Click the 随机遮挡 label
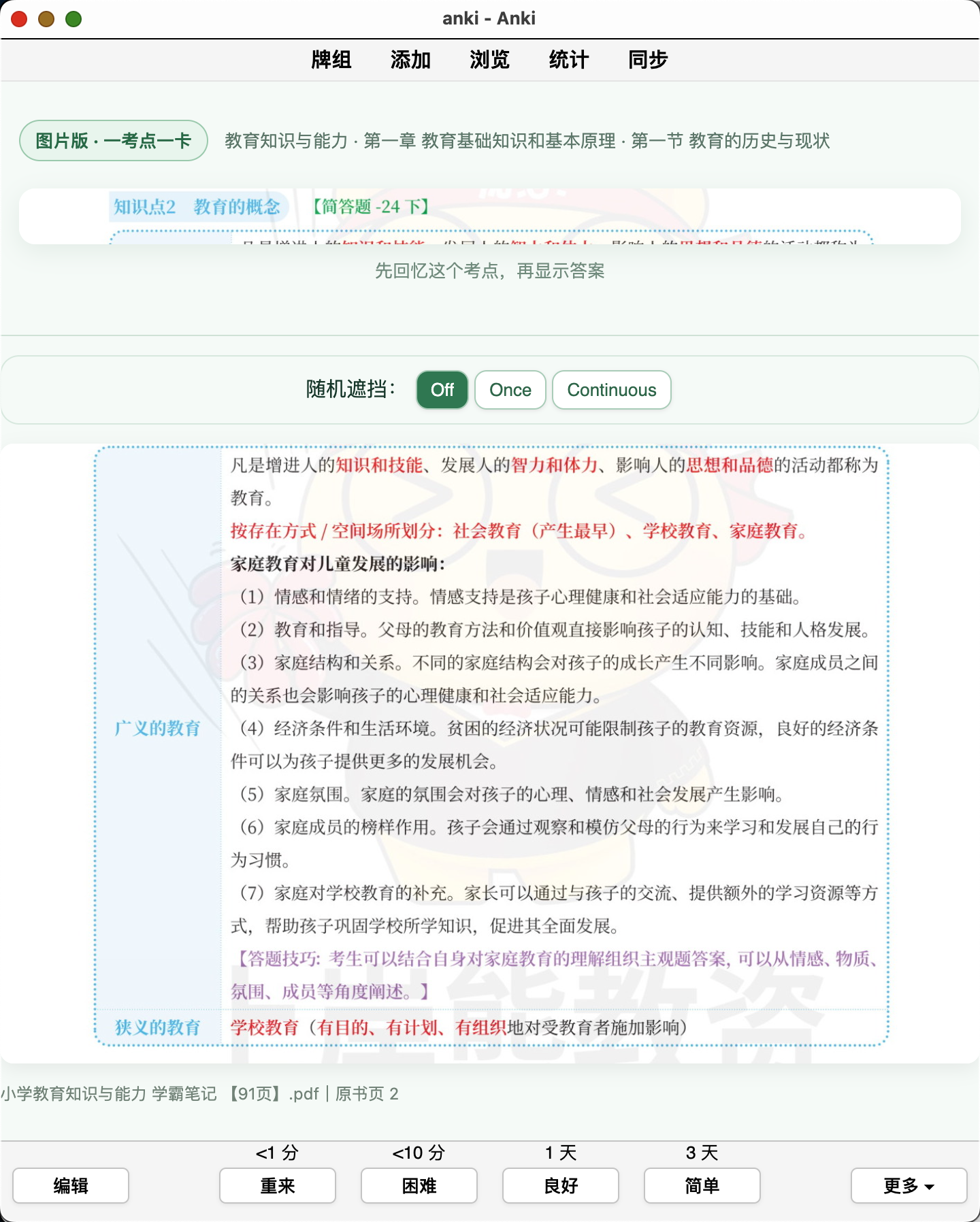 click(x=350, y=389)
